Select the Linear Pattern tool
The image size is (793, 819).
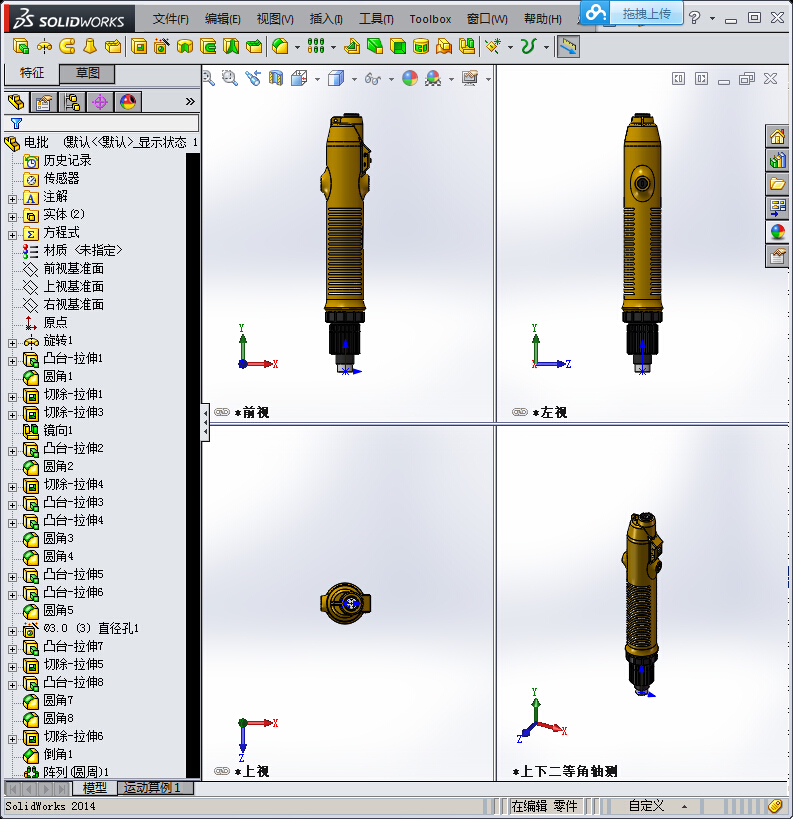(316, 46)
